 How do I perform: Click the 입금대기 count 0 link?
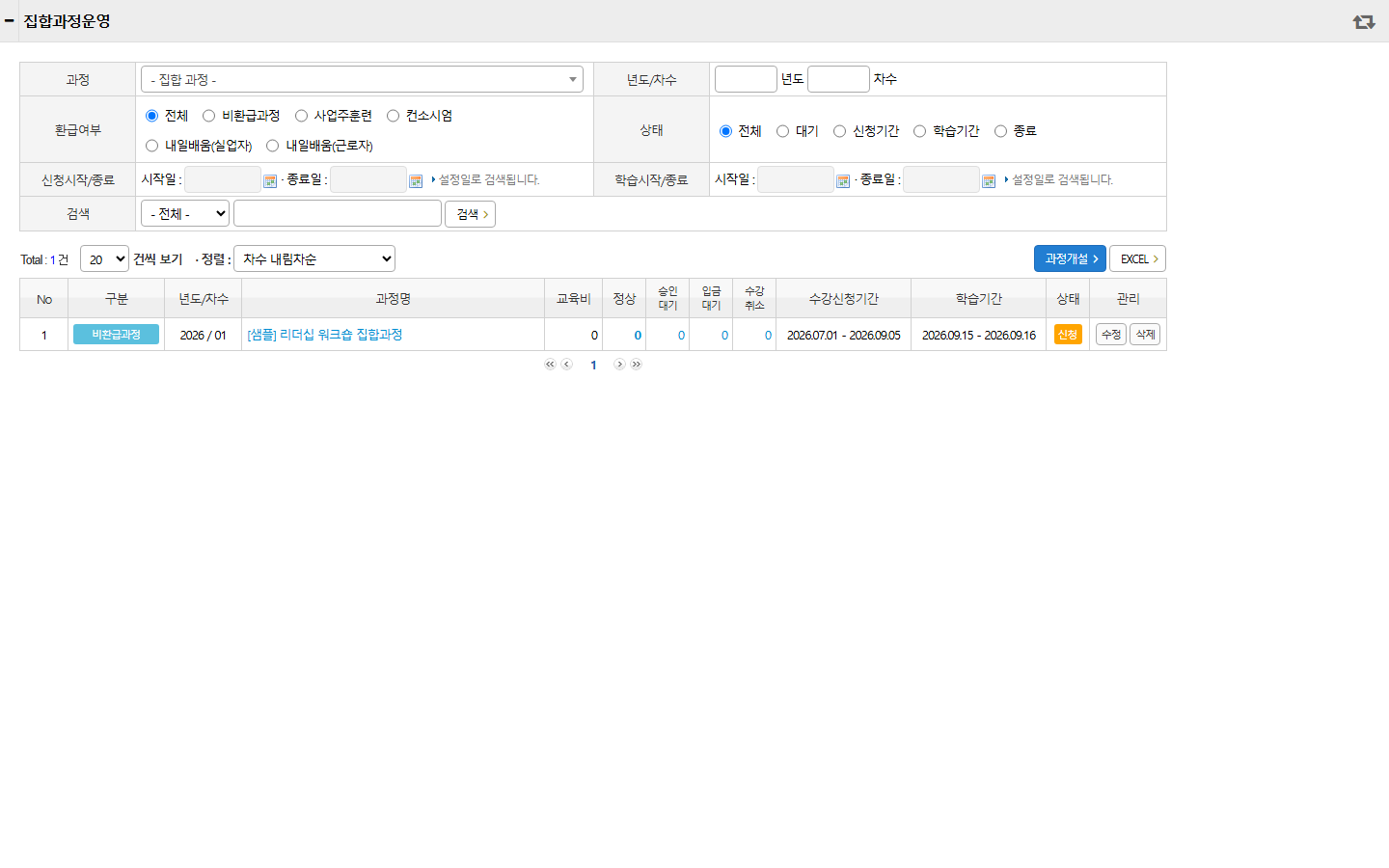click(x=724, y=336)
